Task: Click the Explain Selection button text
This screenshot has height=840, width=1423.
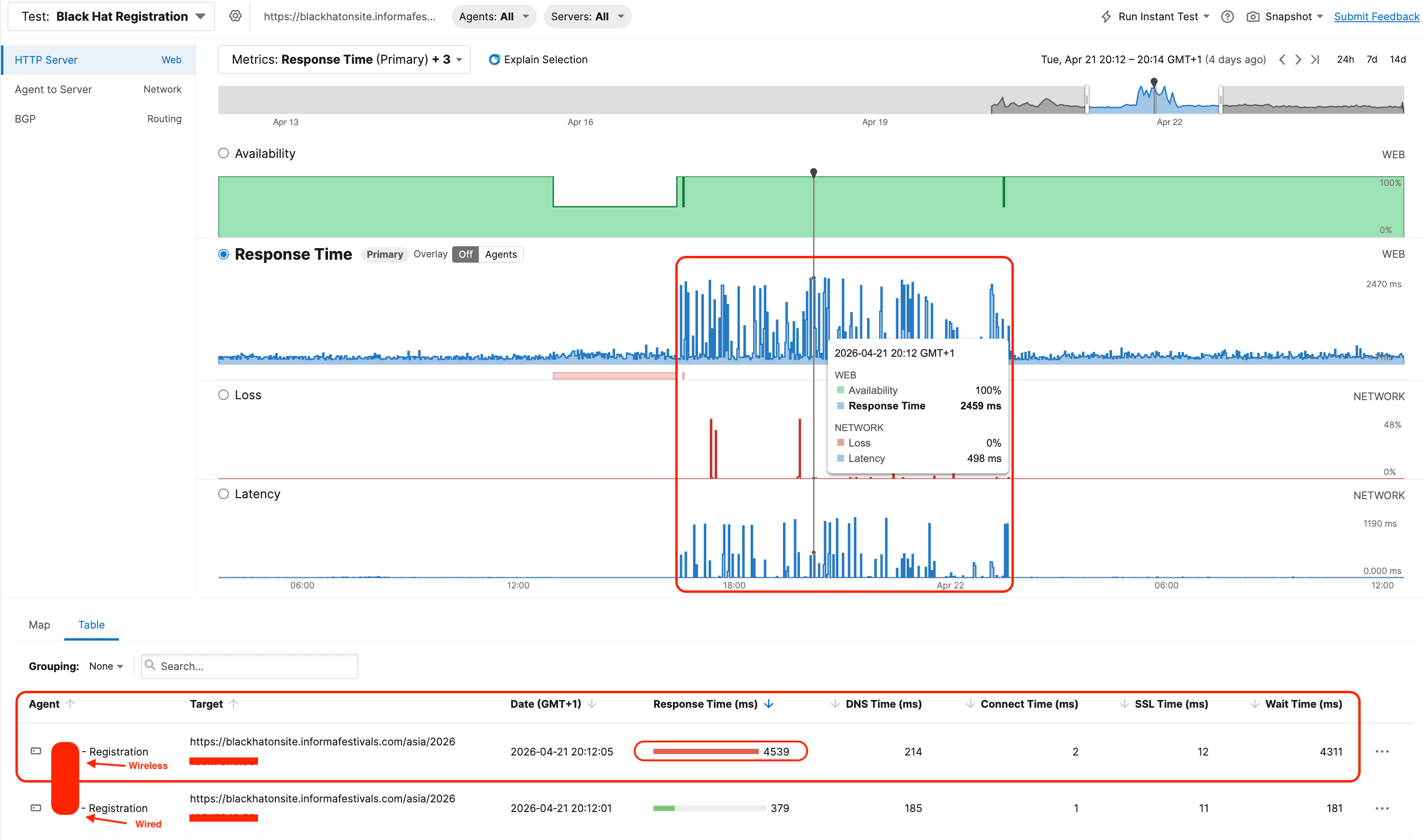Action: click(x=545, y=59)
